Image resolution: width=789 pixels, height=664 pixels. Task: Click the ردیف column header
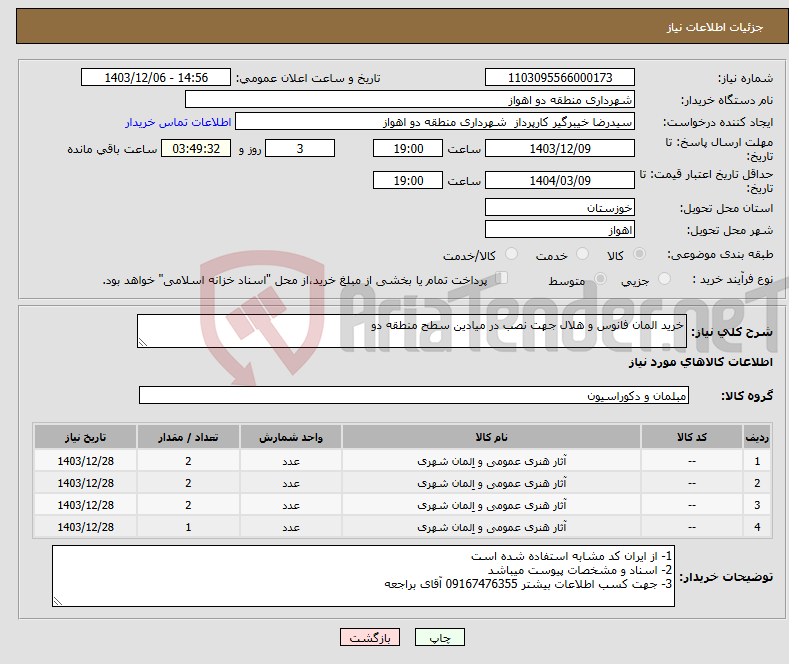click(757, 437)
